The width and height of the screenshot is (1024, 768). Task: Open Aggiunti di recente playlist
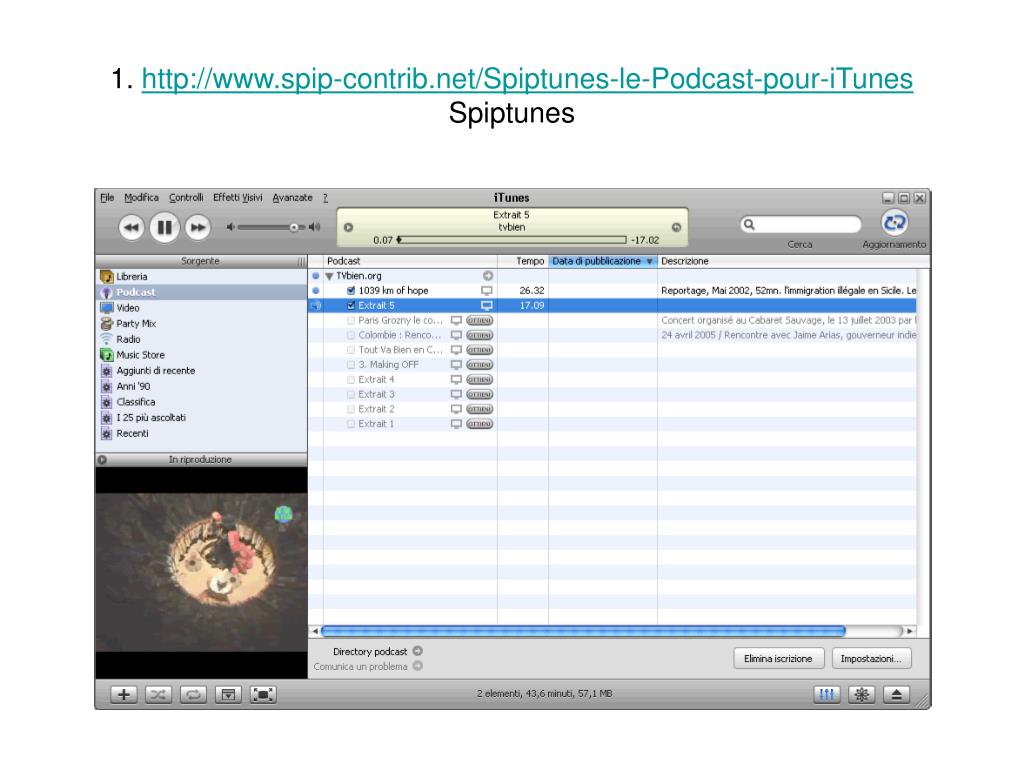(x=201, y=370)
